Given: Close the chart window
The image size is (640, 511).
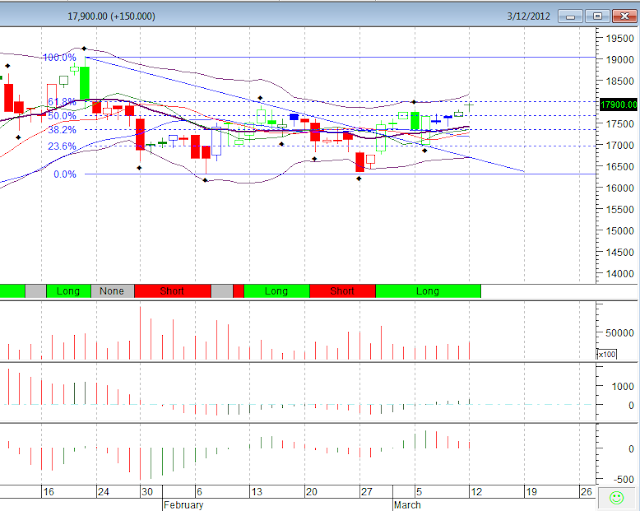Looking at the screenshot, I should 624,16.
